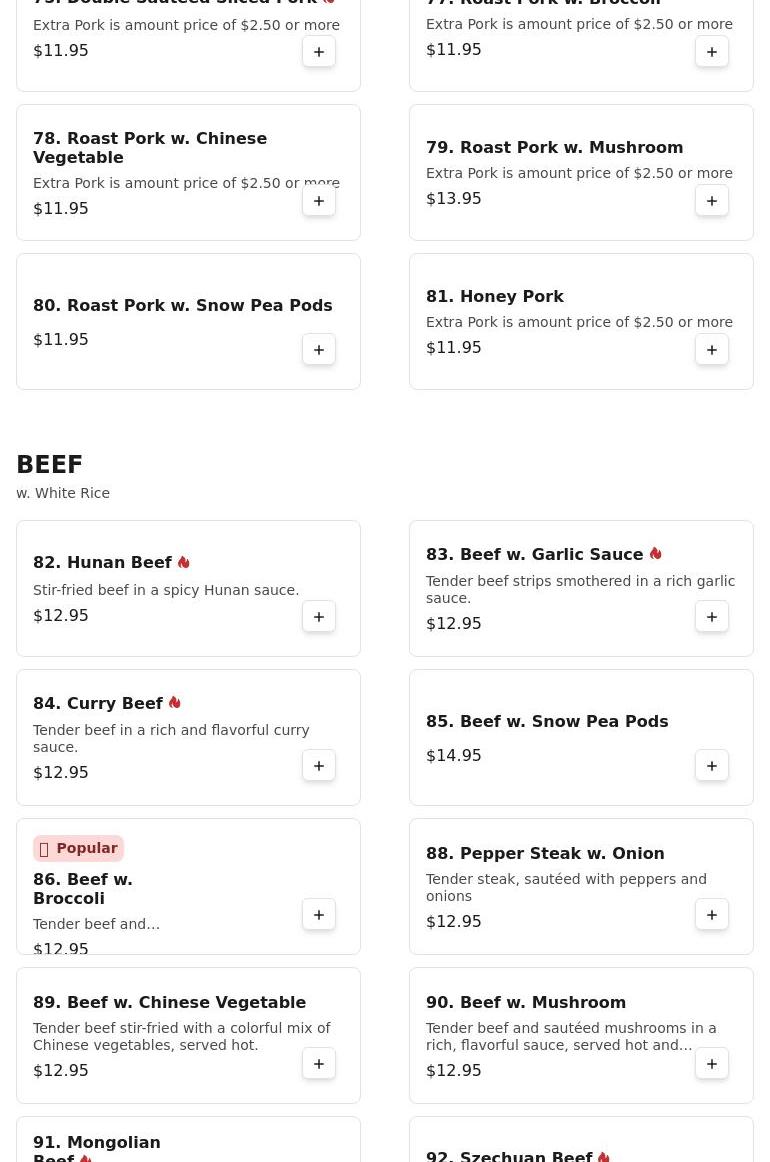This screenshot has width=770, height=1162.
Task: View Curry Beef item description
Action: point(171,738)
